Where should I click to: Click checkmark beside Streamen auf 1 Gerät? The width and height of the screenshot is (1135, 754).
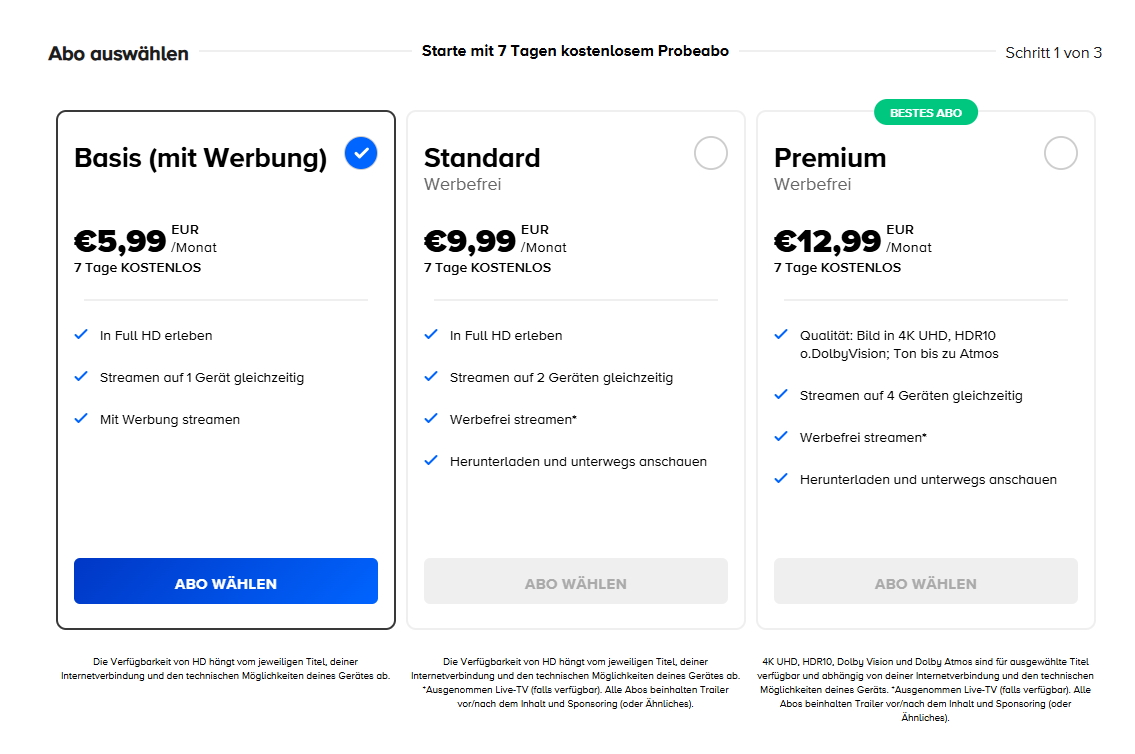tap(82, 377)
